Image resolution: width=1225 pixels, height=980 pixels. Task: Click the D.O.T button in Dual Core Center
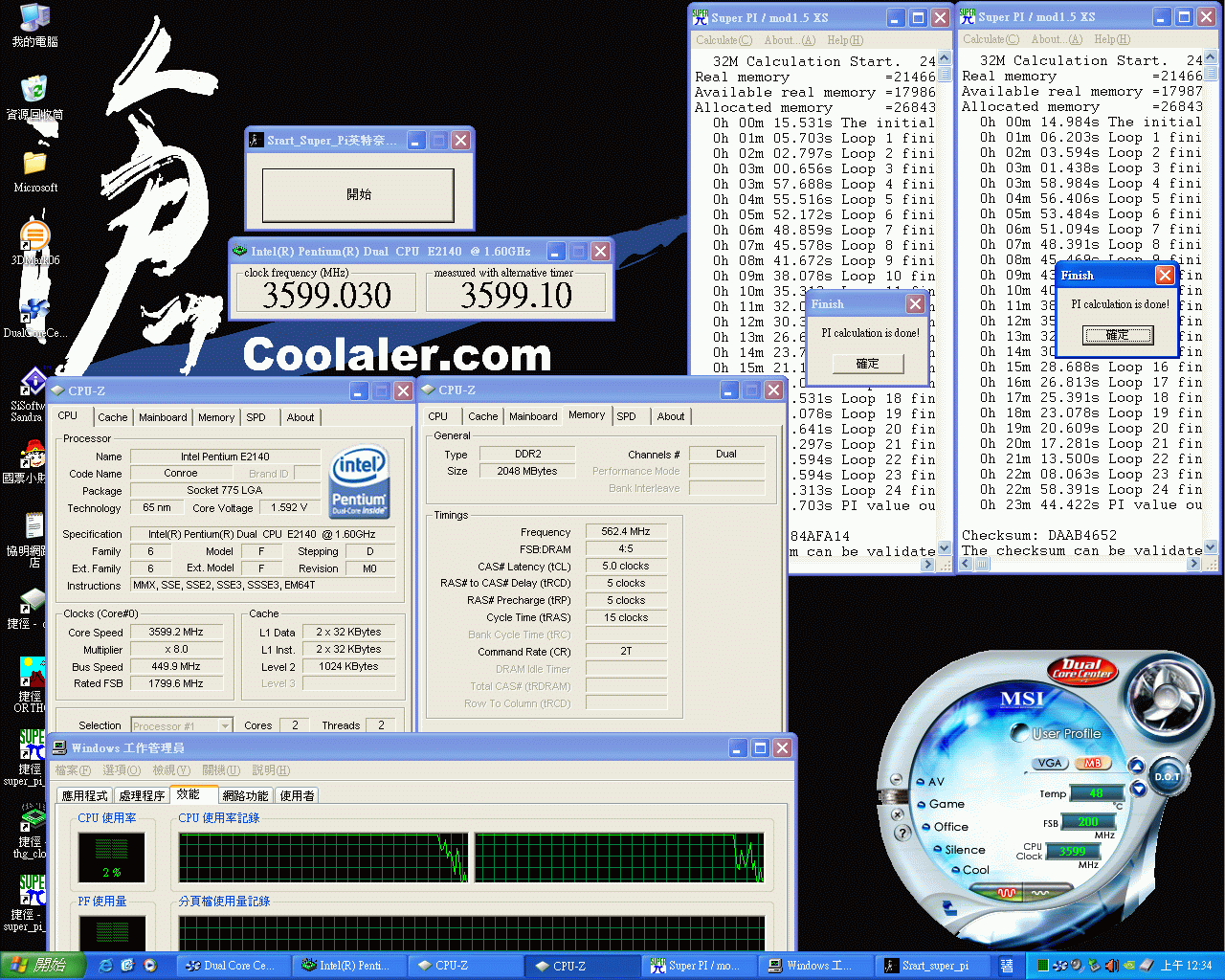(x=1168, y=776)
